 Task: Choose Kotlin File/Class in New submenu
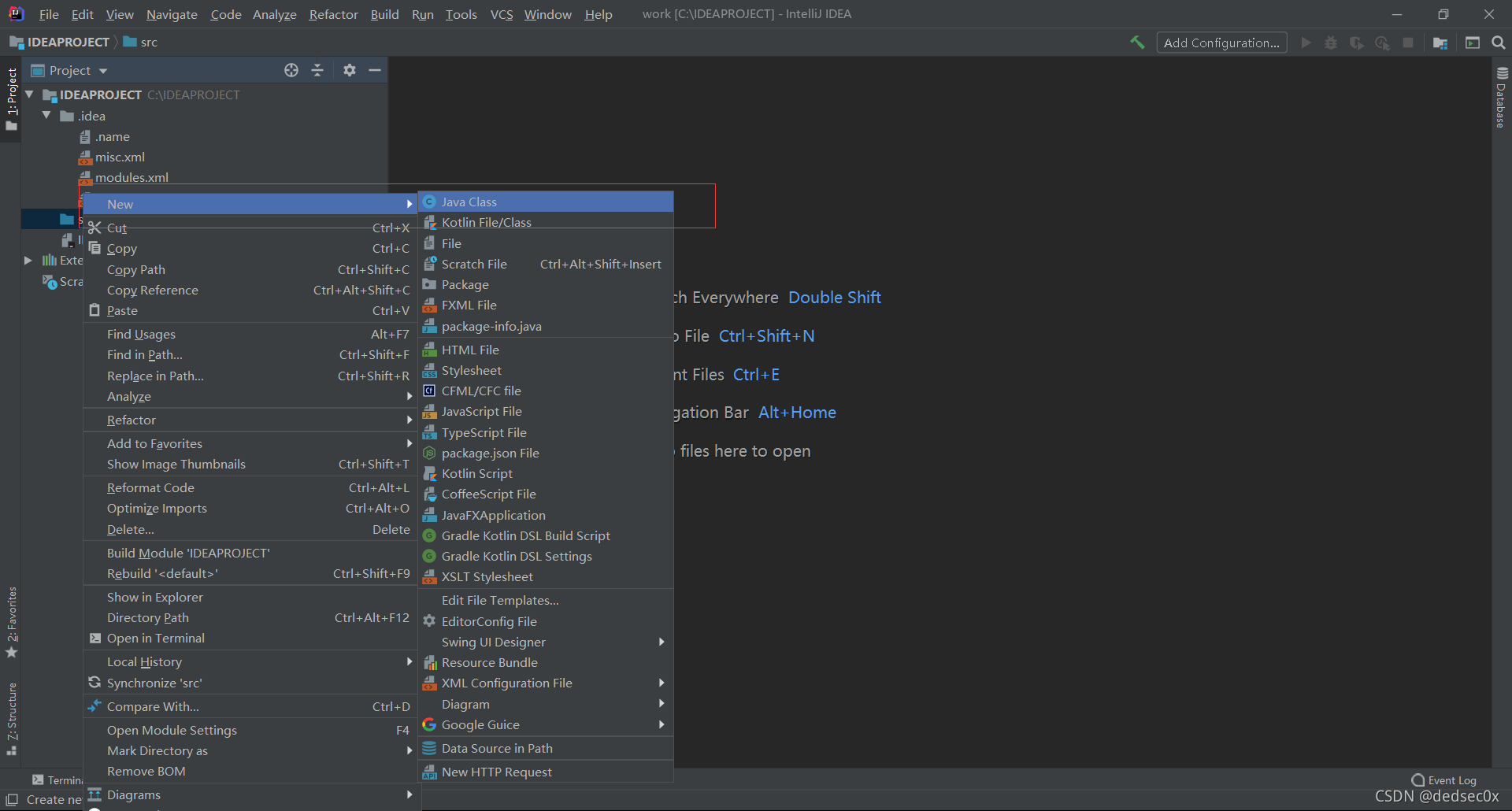546,222
